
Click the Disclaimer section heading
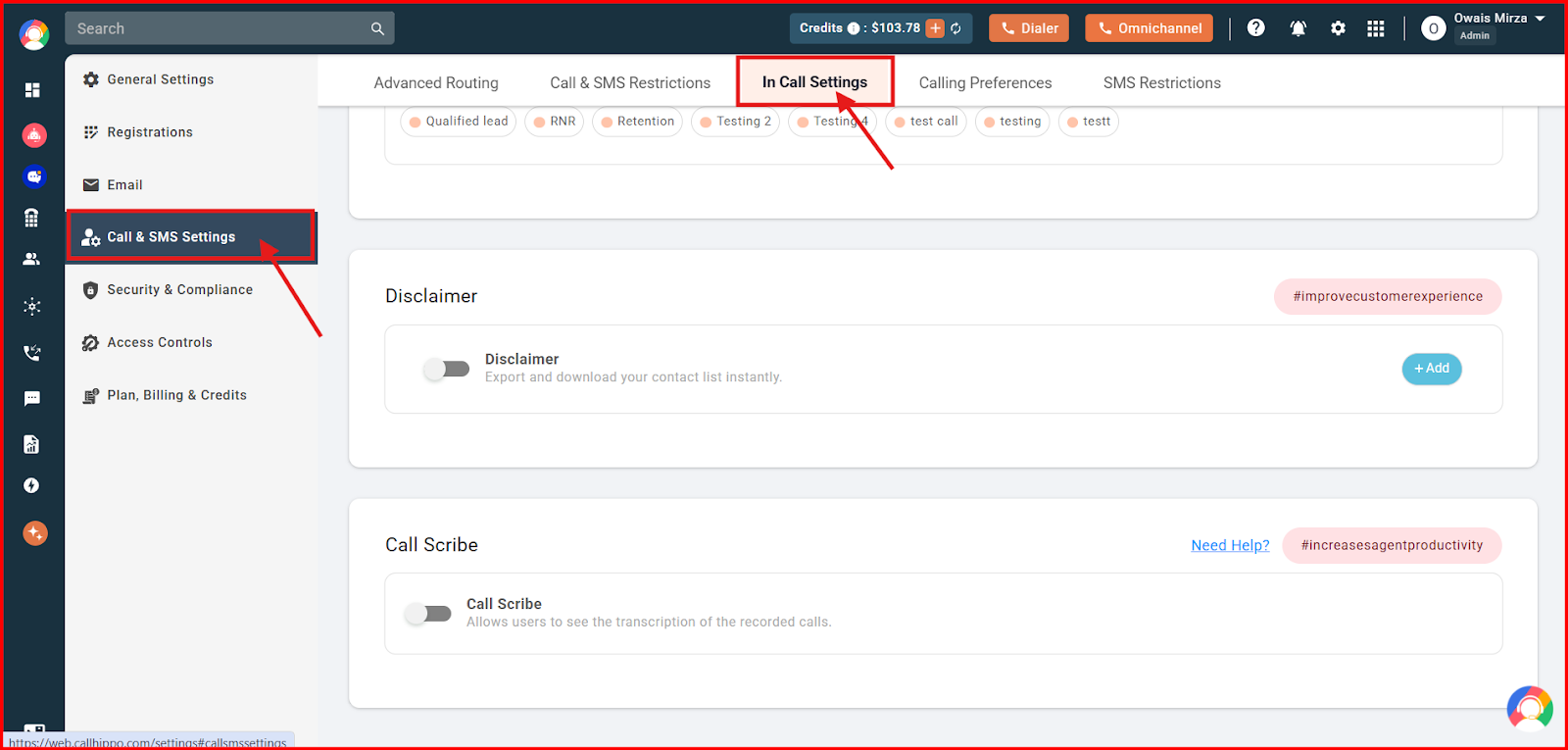point(431,296)
